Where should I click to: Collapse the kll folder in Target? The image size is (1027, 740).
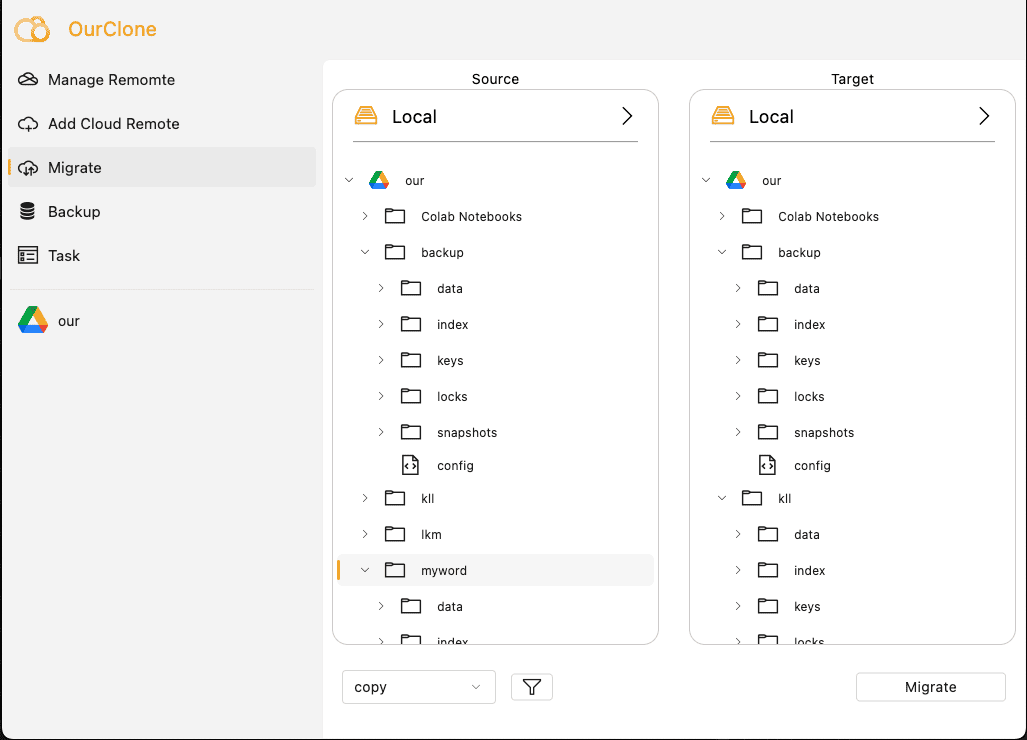coord(722,498)
